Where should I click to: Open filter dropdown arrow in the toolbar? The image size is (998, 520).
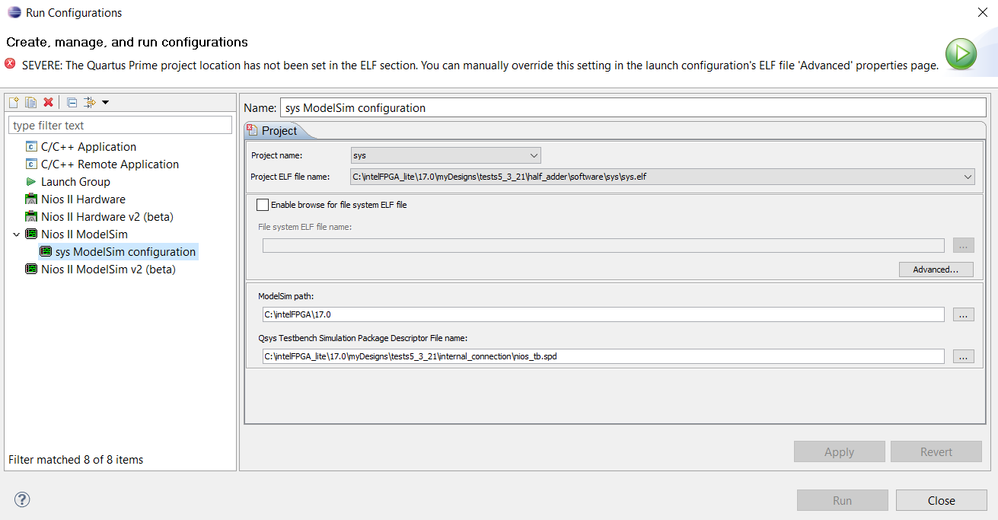click(105, 102)
